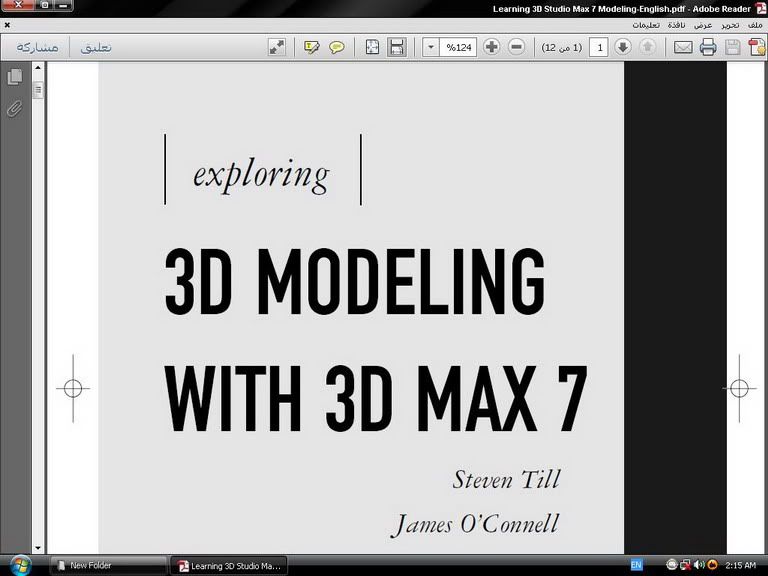Open the تعليمات (Help) menu
Image resolution: width=768 pixels, height=576 pixels.
(646, 25)
